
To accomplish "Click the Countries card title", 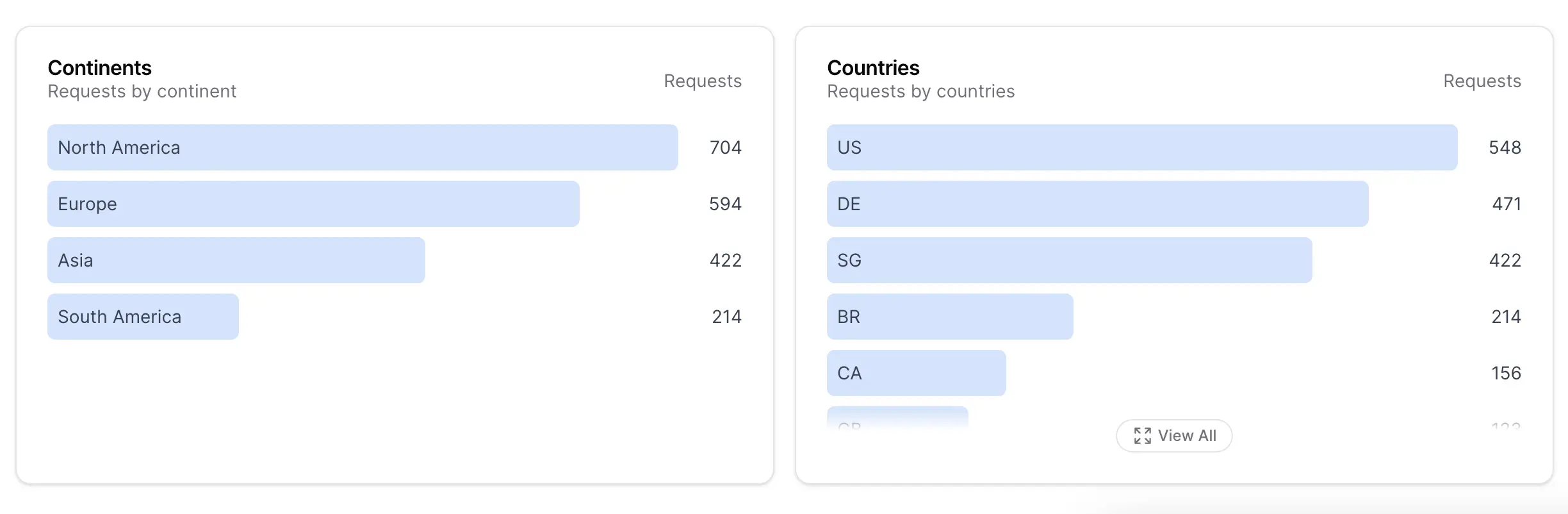I will click(873, 68).
